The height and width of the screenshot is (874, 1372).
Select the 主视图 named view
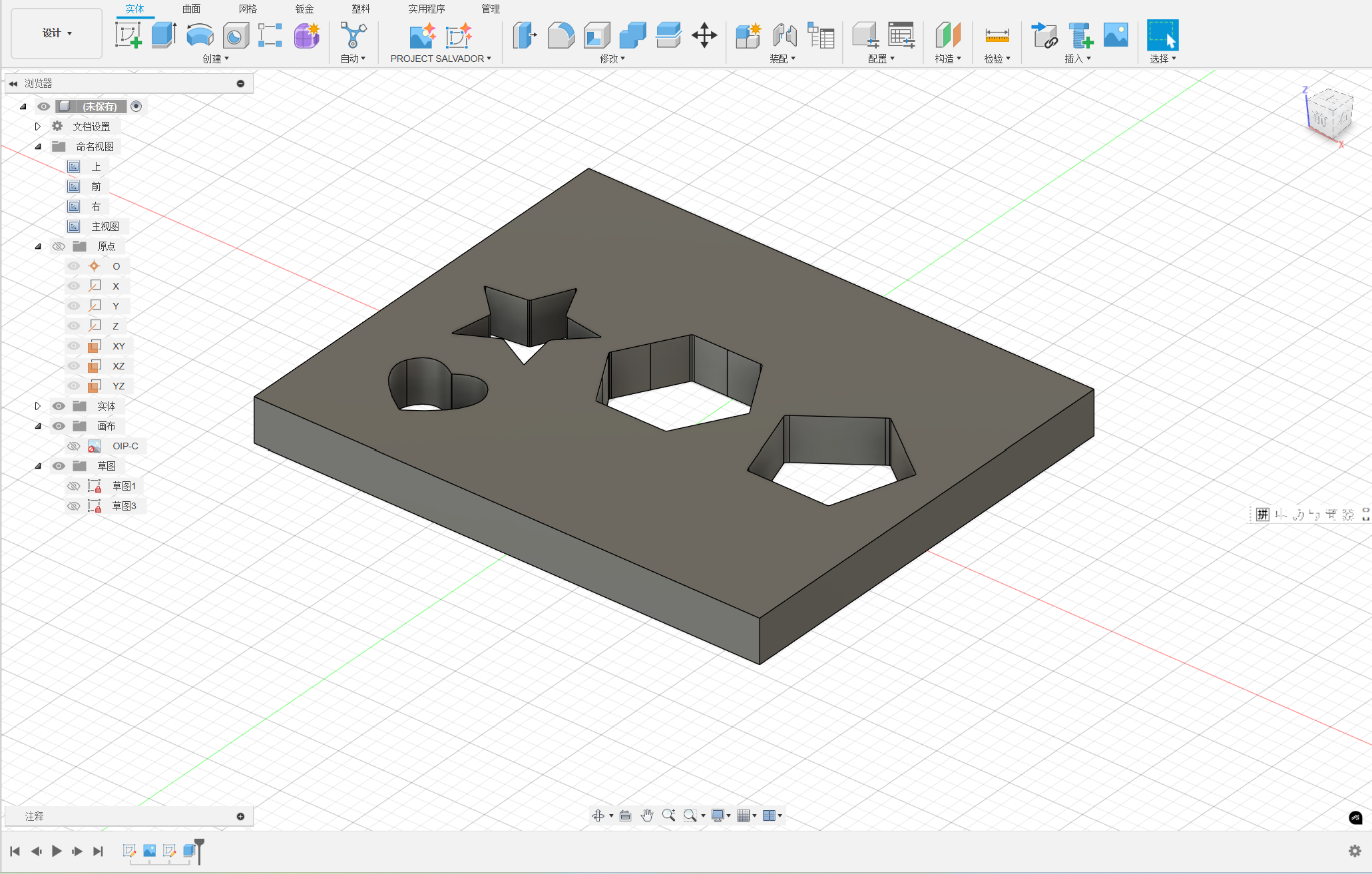point(105,226)
